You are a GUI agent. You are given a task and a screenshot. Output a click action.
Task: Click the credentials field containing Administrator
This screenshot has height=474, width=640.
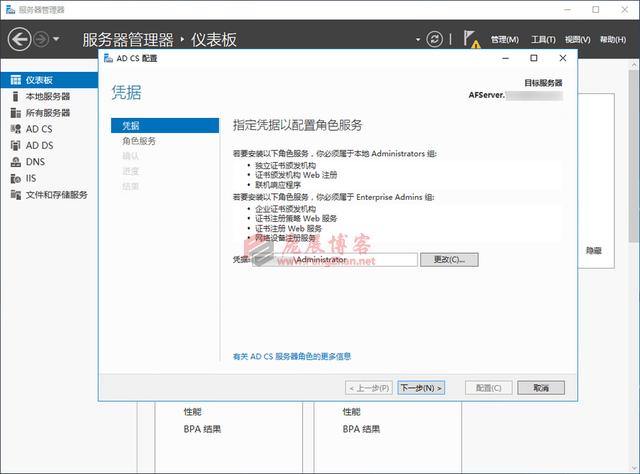tap(335, 260)
